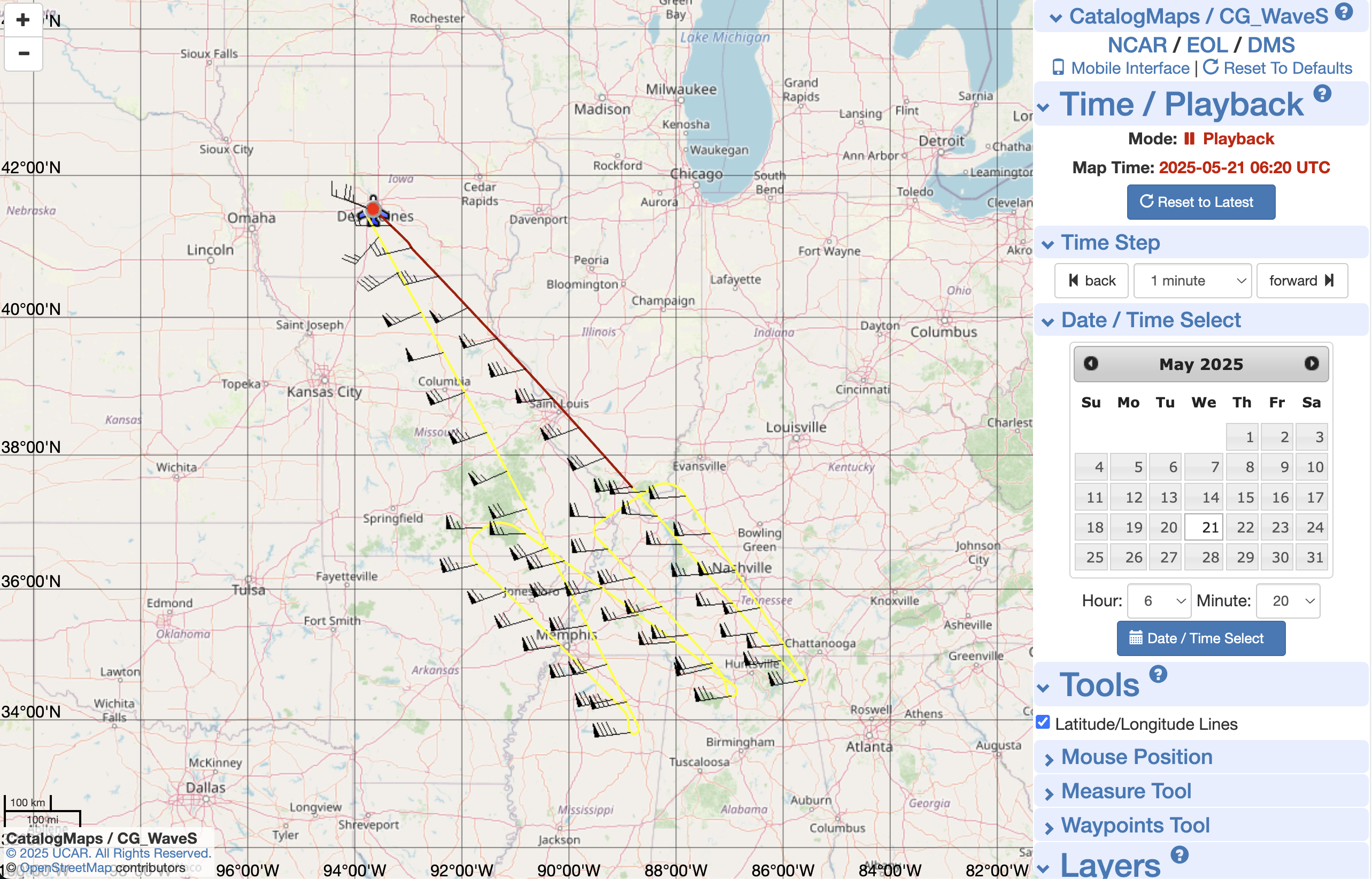The height and width of the screenshot is (879, 1372).
Task: Step back one time step
Action: (1091, 281)
